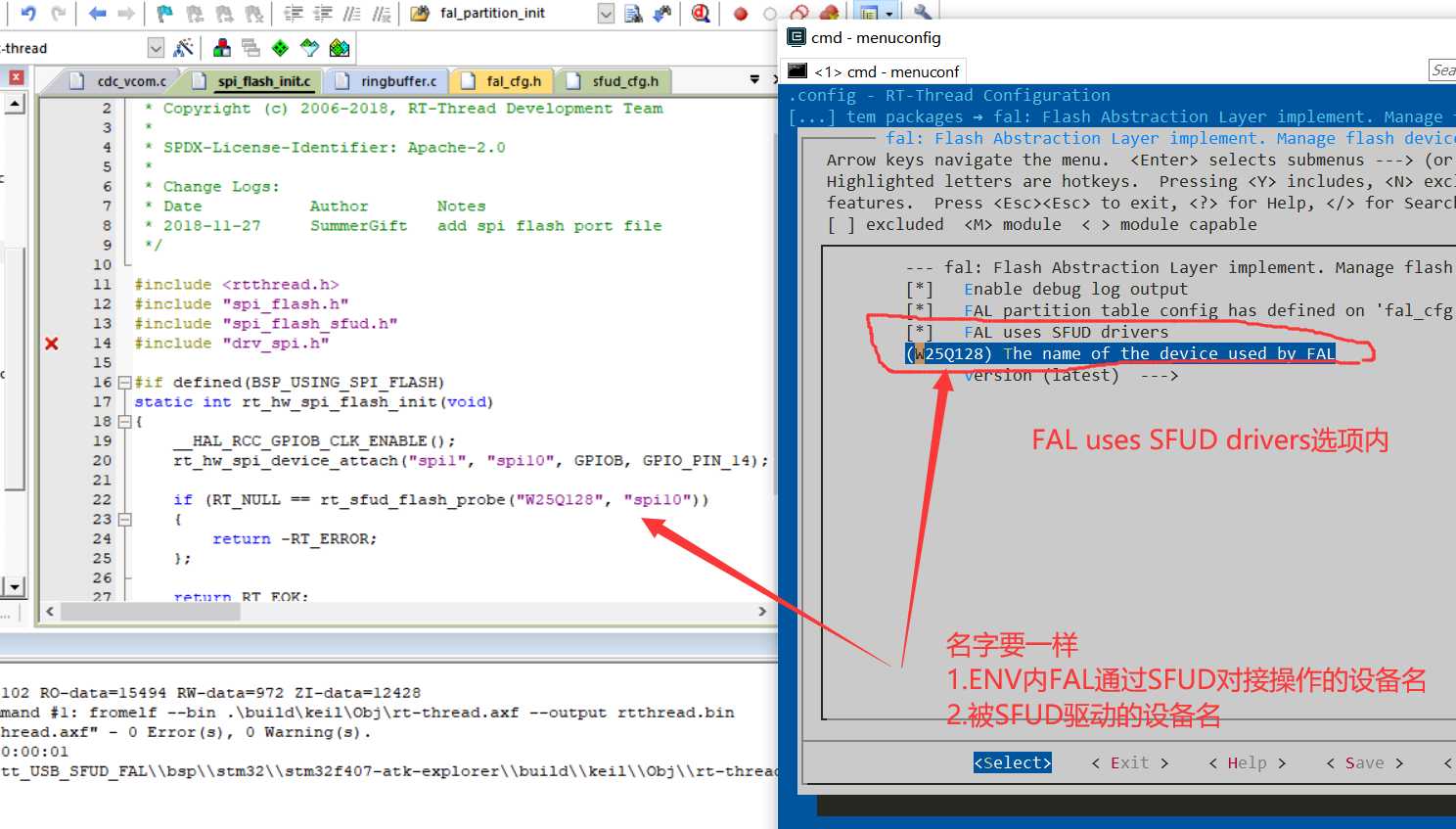1456x829 pixels.
Task: Open the editor tab list dropdown arrow
Action: [754, 80]
